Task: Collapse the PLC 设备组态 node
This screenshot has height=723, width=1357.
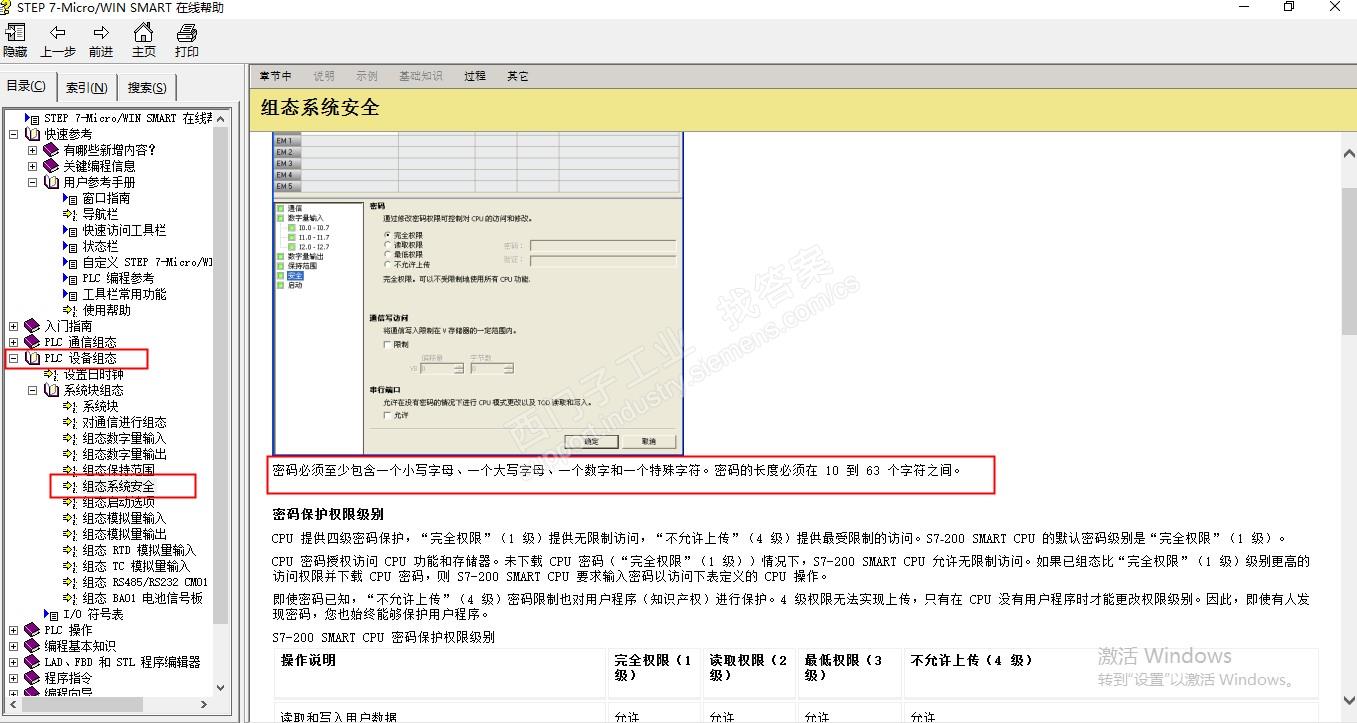Action: pos(13,358)
